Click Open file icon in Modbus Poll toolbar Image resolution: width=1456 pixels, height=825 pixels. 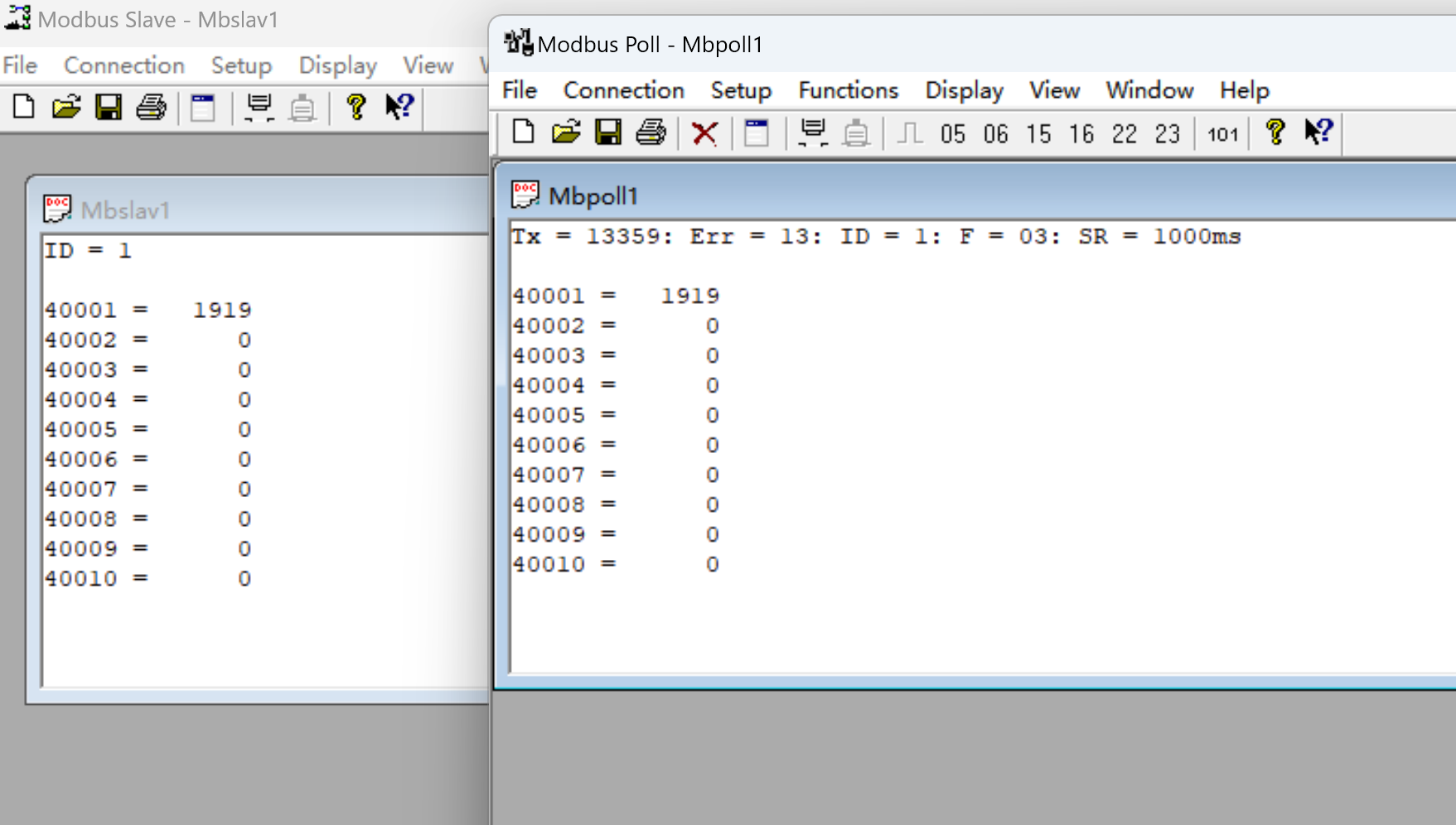566,133
